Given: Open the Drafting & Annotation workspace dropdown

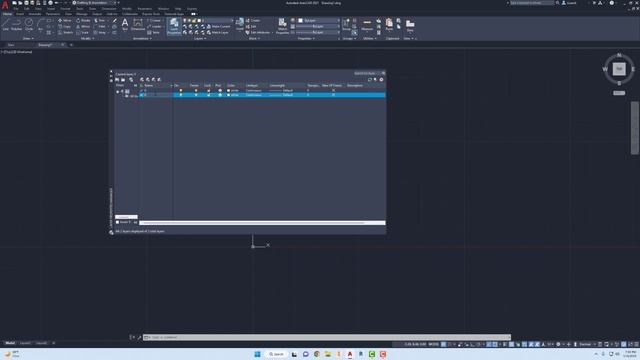Looking at the screenshot, I should 96,3.
